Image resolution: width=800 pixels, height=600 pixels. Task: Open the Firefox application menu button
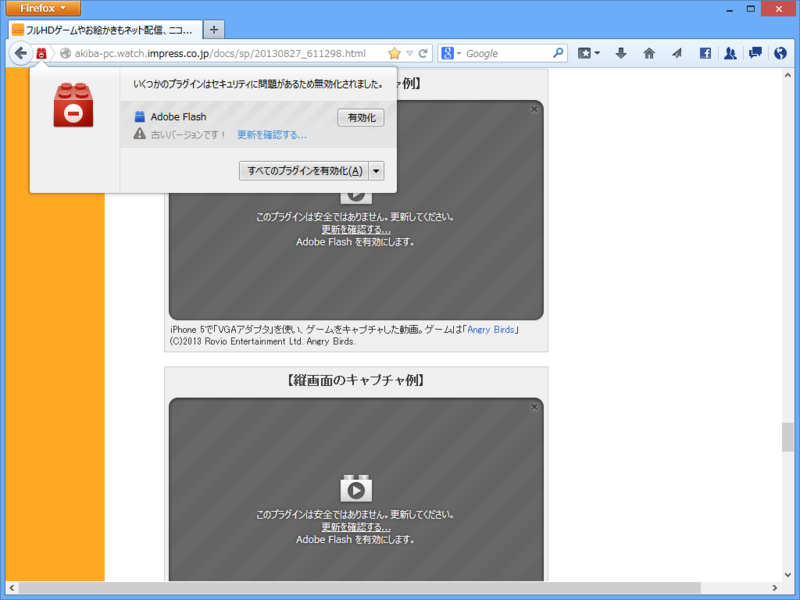pyautogui.click(x=43, y=8)
